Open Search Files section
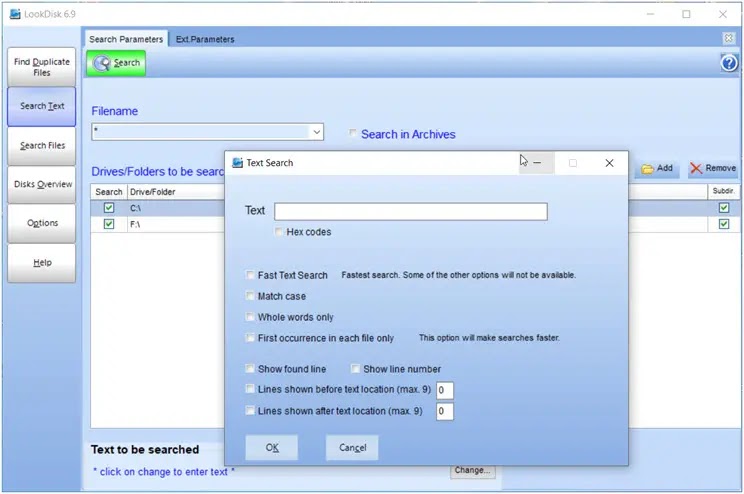The height and width of the screenshot is (494, 744). pos(42,146)
